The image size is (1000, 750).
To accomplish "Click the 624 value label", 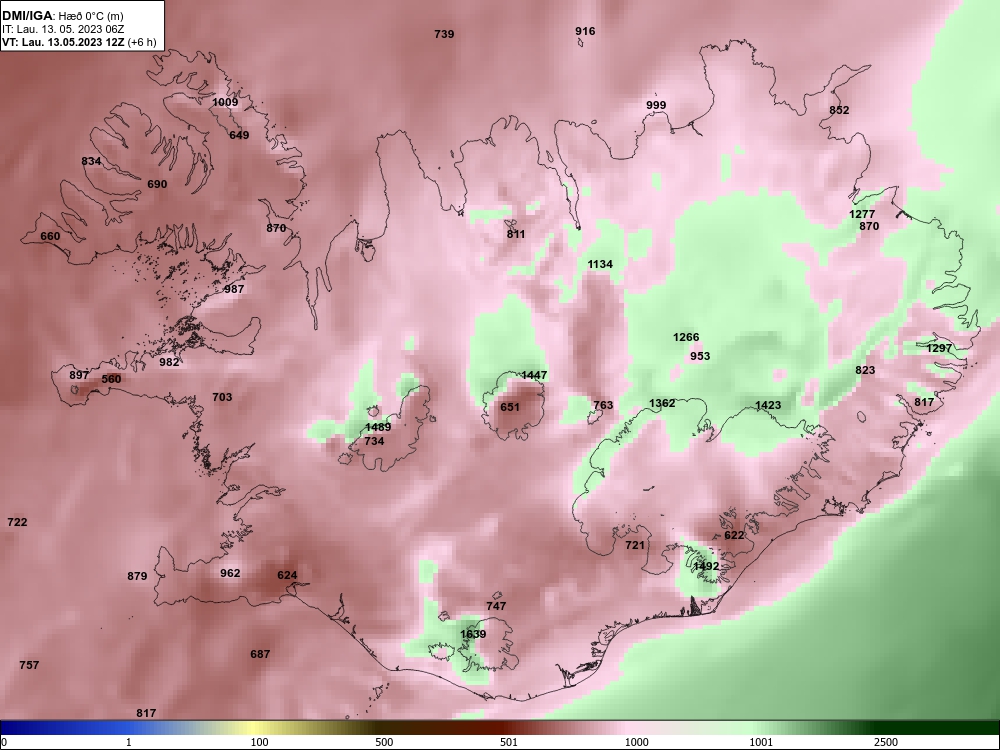I will (287, 575).
